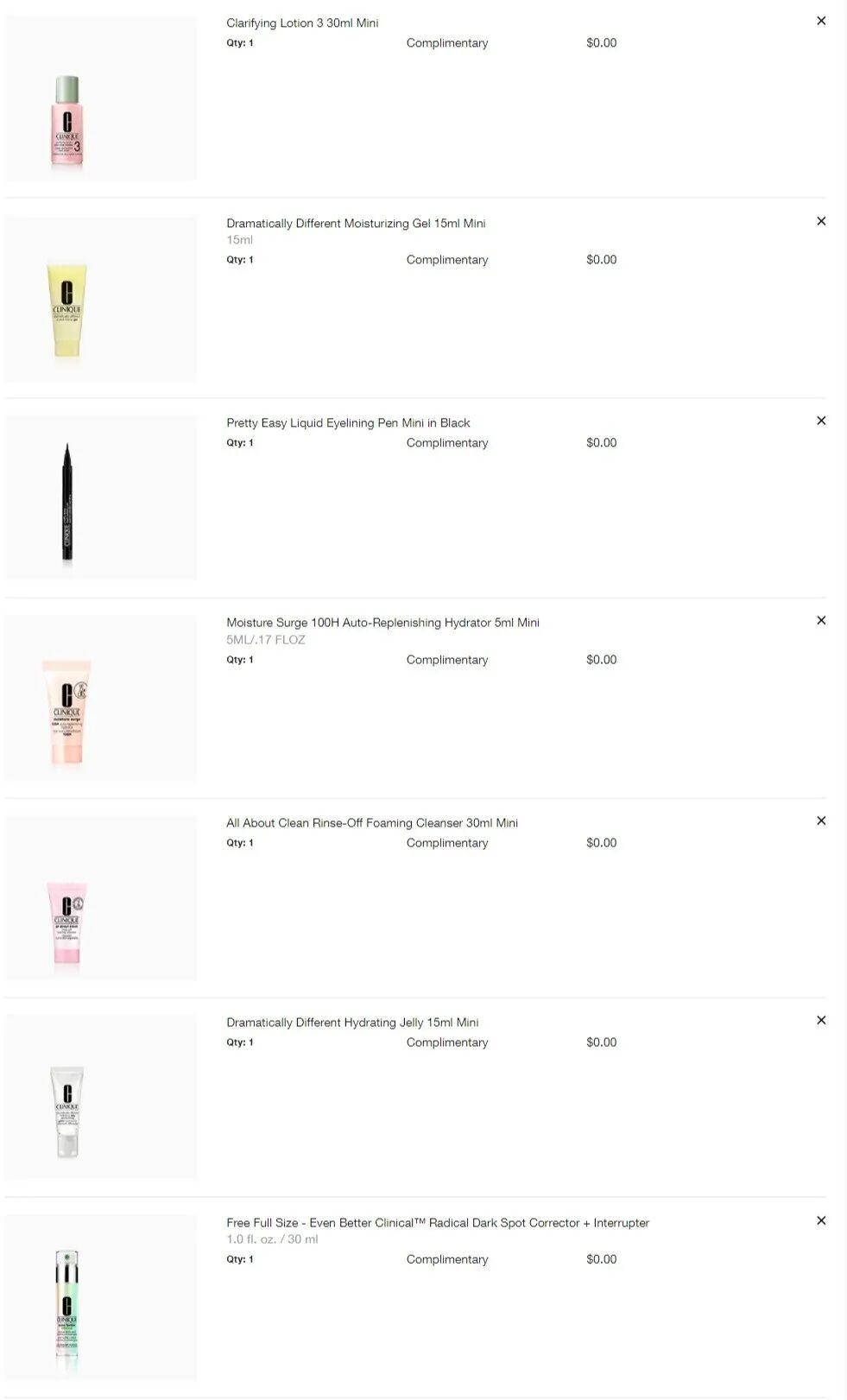Remove Even Better Clinical Dark Spot Corrector
The image size is (847, 1400).
click(x=821, y=1220)
